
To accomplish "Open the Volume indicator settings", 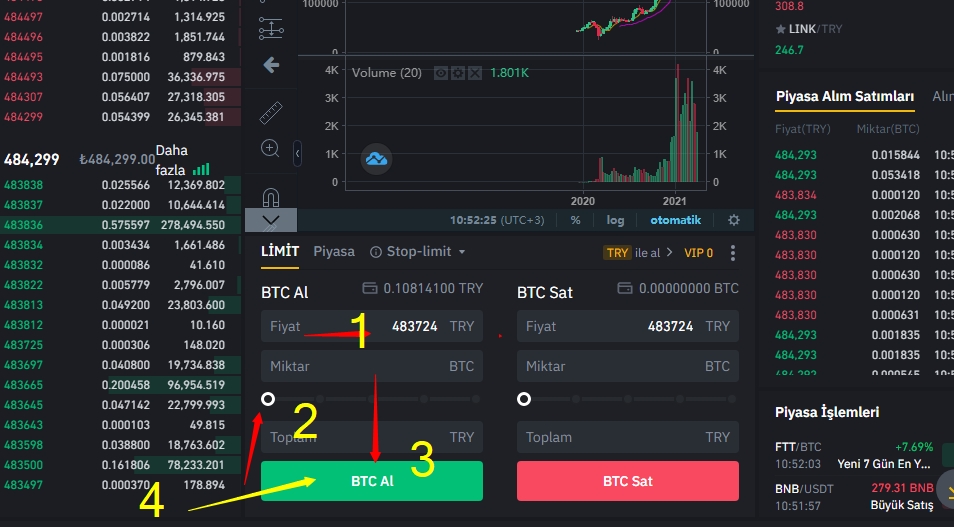I will [458, 73].
